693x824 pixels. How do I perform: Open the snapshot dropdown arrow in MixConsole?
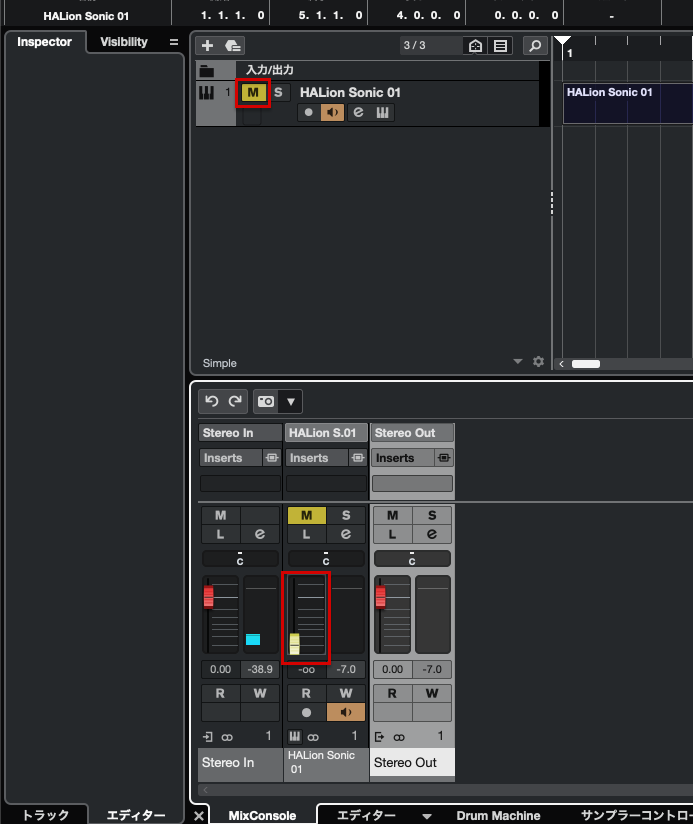(x=291, y=402)
